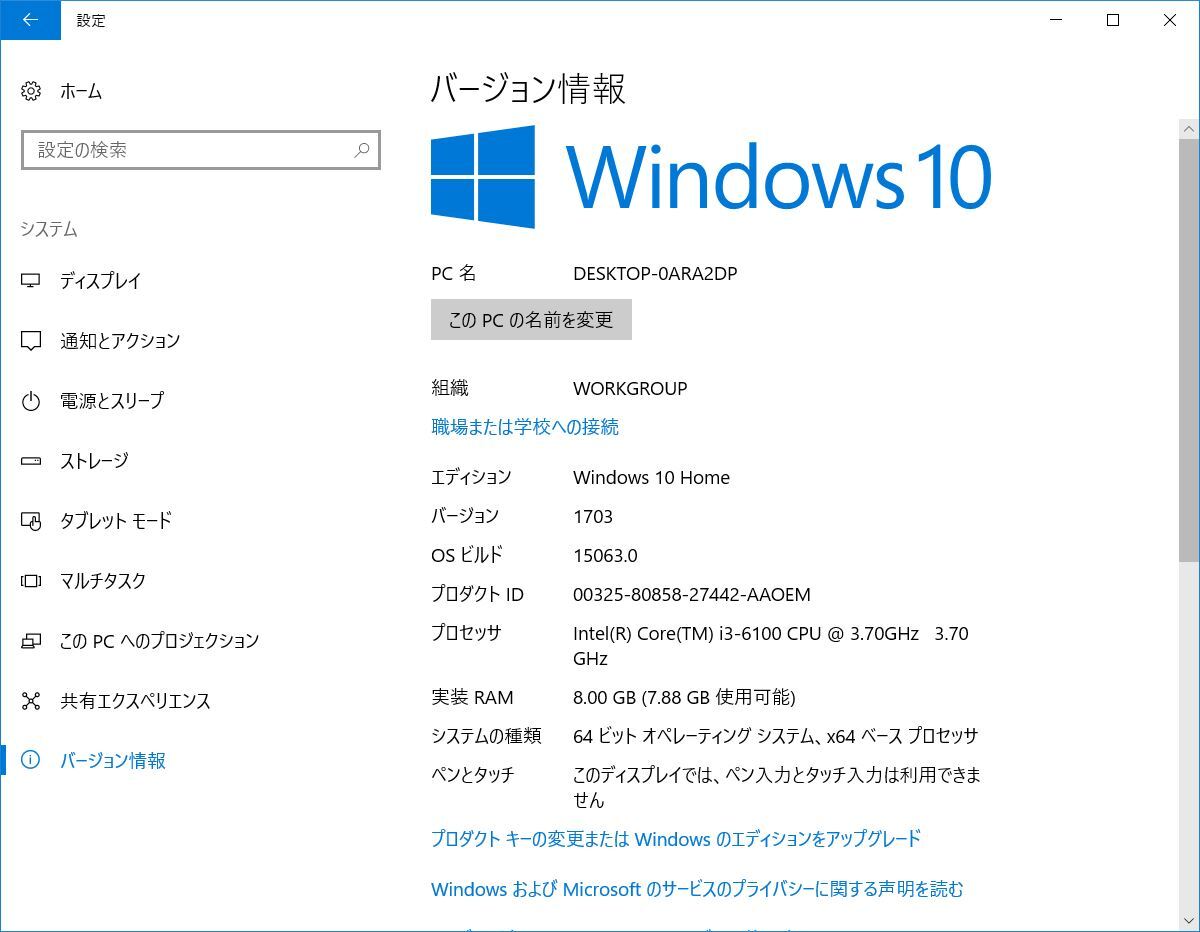Click the Windows 10 logo
This screenshot has height=932, width=1200.
pos(711,177)
